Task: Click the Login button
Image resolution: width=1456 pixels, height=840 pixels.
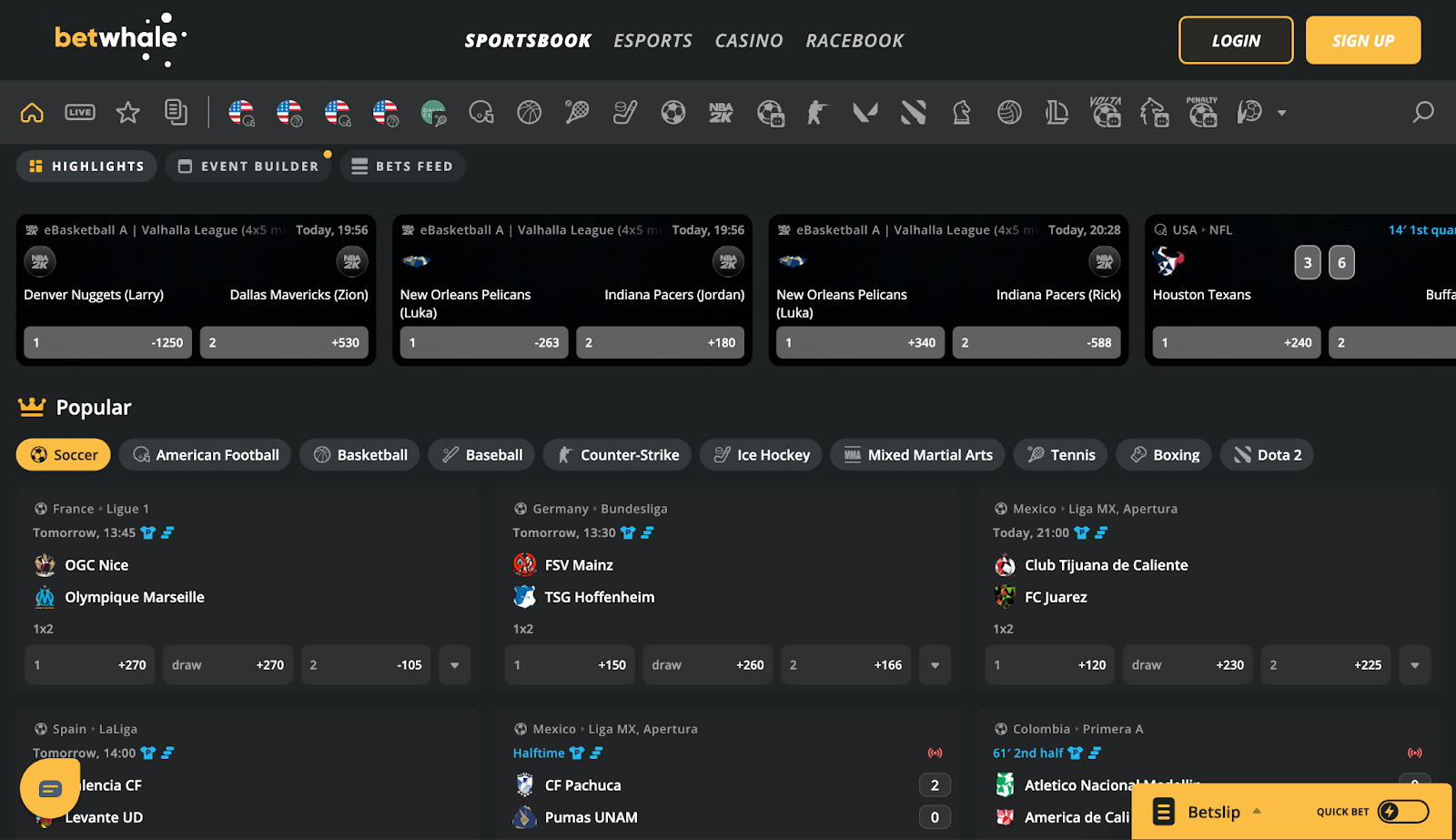Action: 1235,41
